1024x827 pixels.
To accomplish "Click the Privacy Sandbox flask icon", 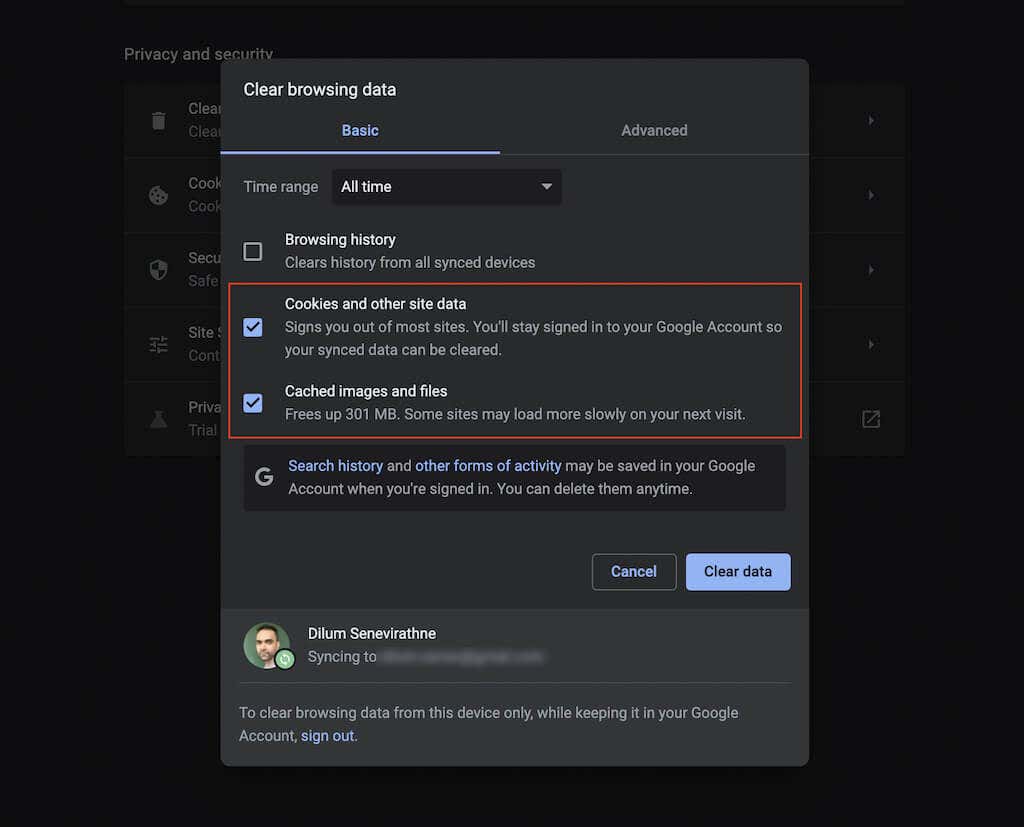I will tap(158, 419).
